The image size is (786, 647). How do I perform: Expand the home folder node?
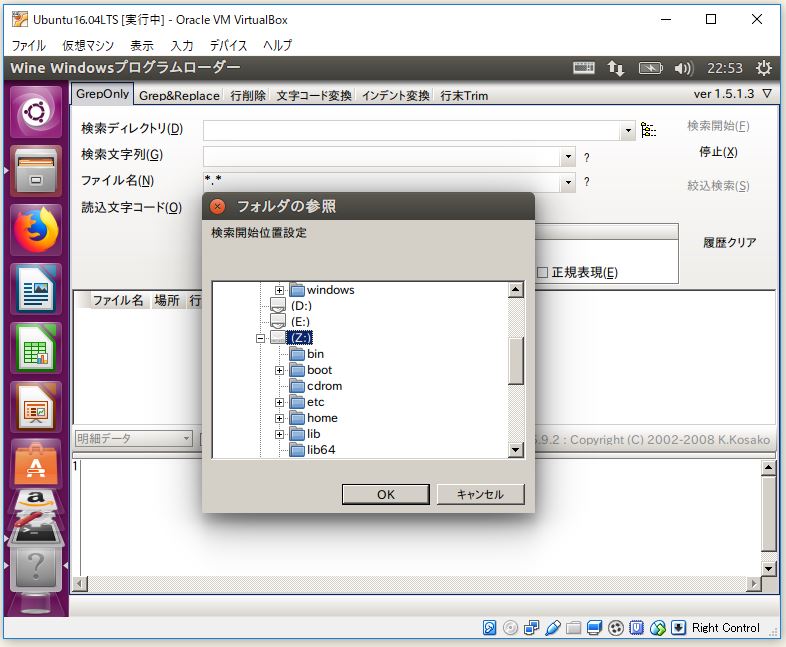[280, 418]
